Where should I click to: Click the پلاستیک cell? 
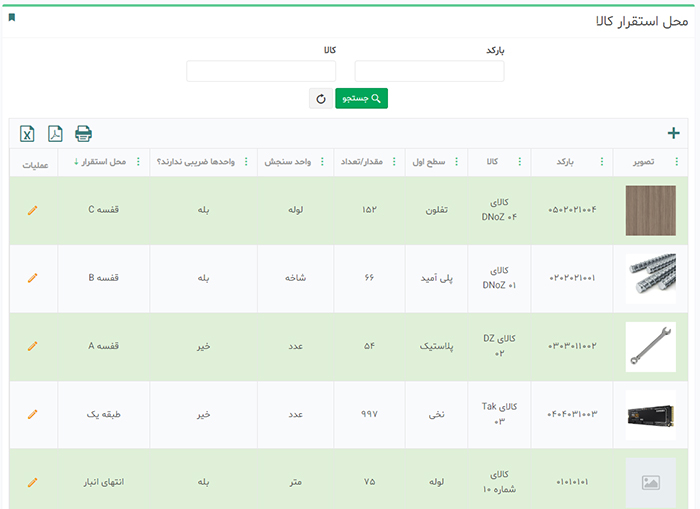436,346
